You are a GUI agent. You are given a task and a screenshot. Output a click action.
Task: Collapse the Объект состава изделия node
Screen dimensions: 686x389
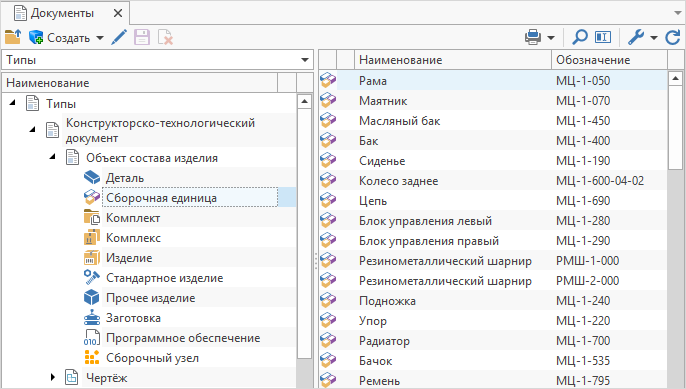coord(52,157)
